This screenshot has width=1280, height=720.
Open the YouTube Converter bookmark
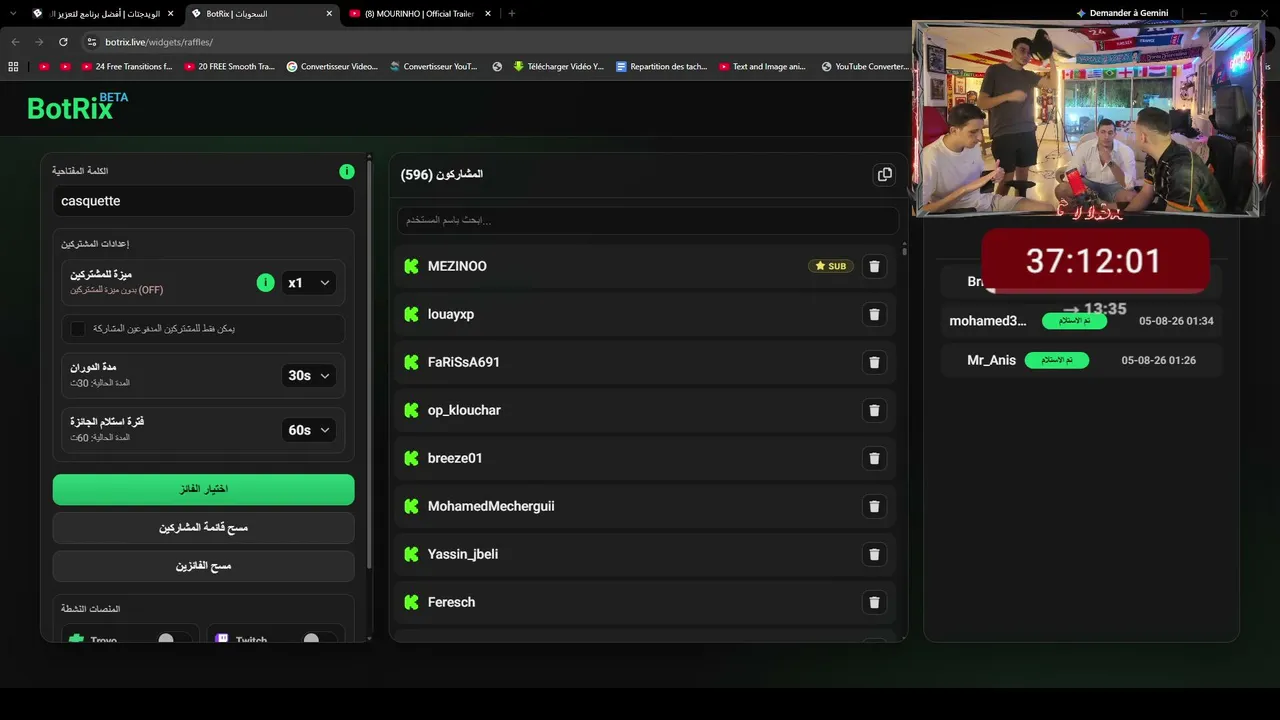864,67
